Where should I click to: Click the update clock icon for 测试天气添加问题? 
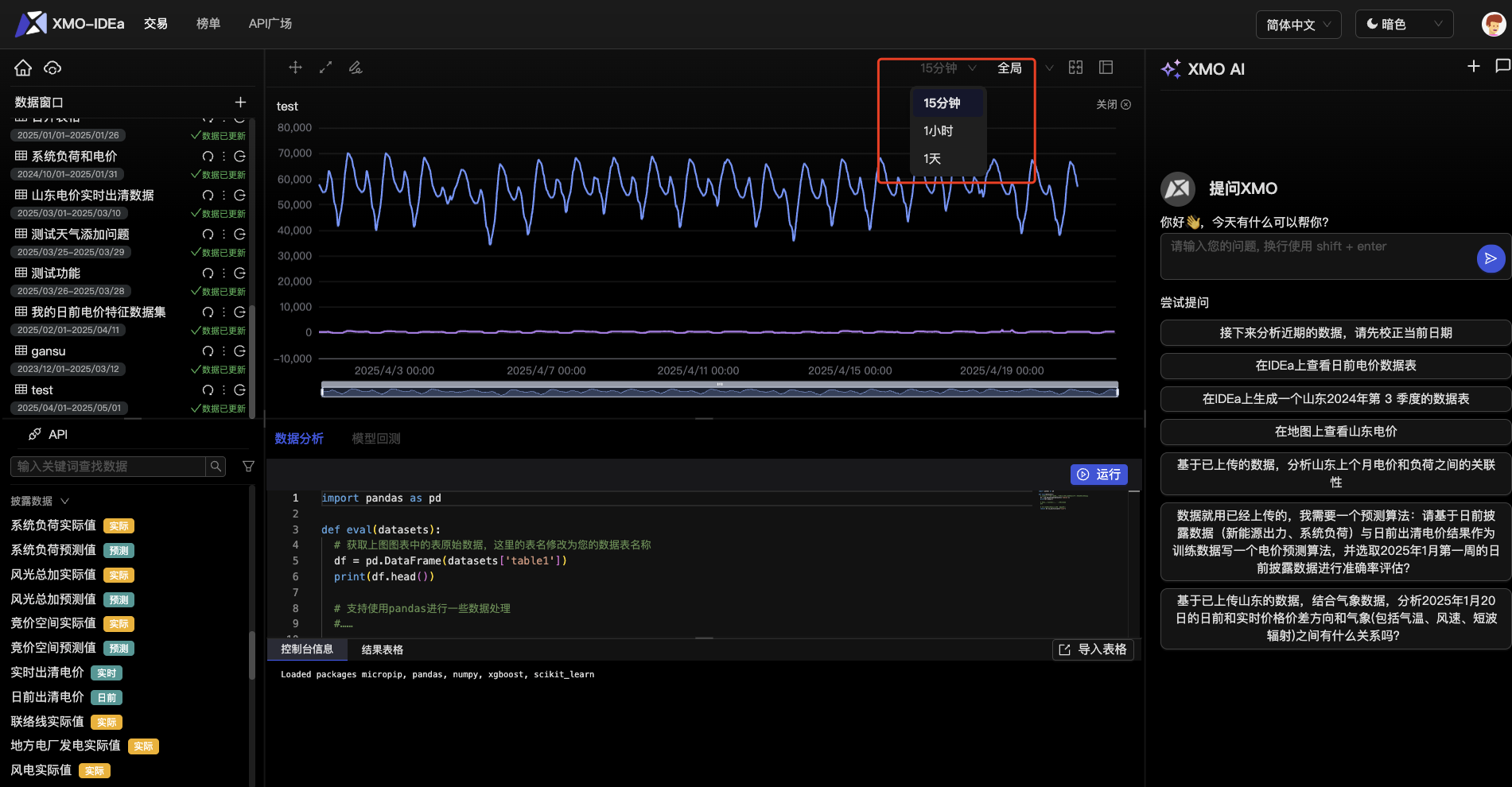point(239,235)
